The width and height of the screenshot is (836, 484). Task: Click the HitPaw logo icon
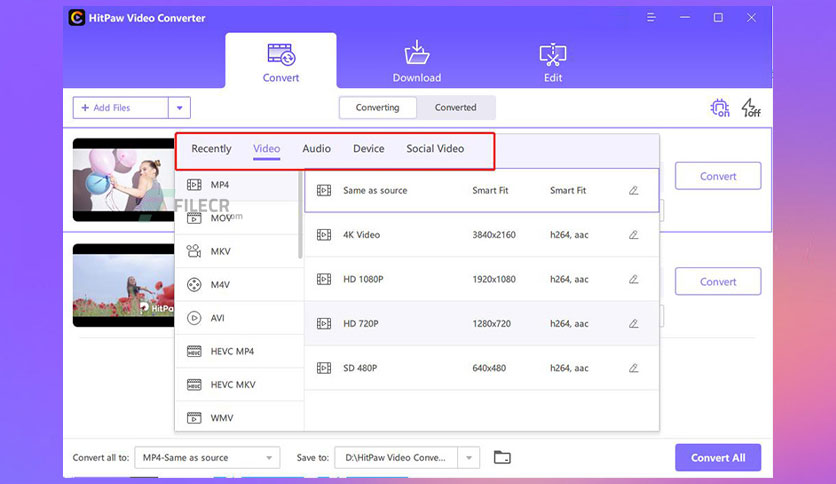point(77,18)
